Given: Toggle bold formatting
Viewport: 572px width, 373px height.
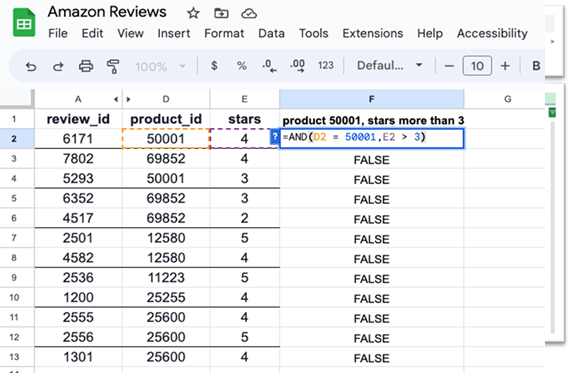Looking at the screenshot, I should point(536,66).
